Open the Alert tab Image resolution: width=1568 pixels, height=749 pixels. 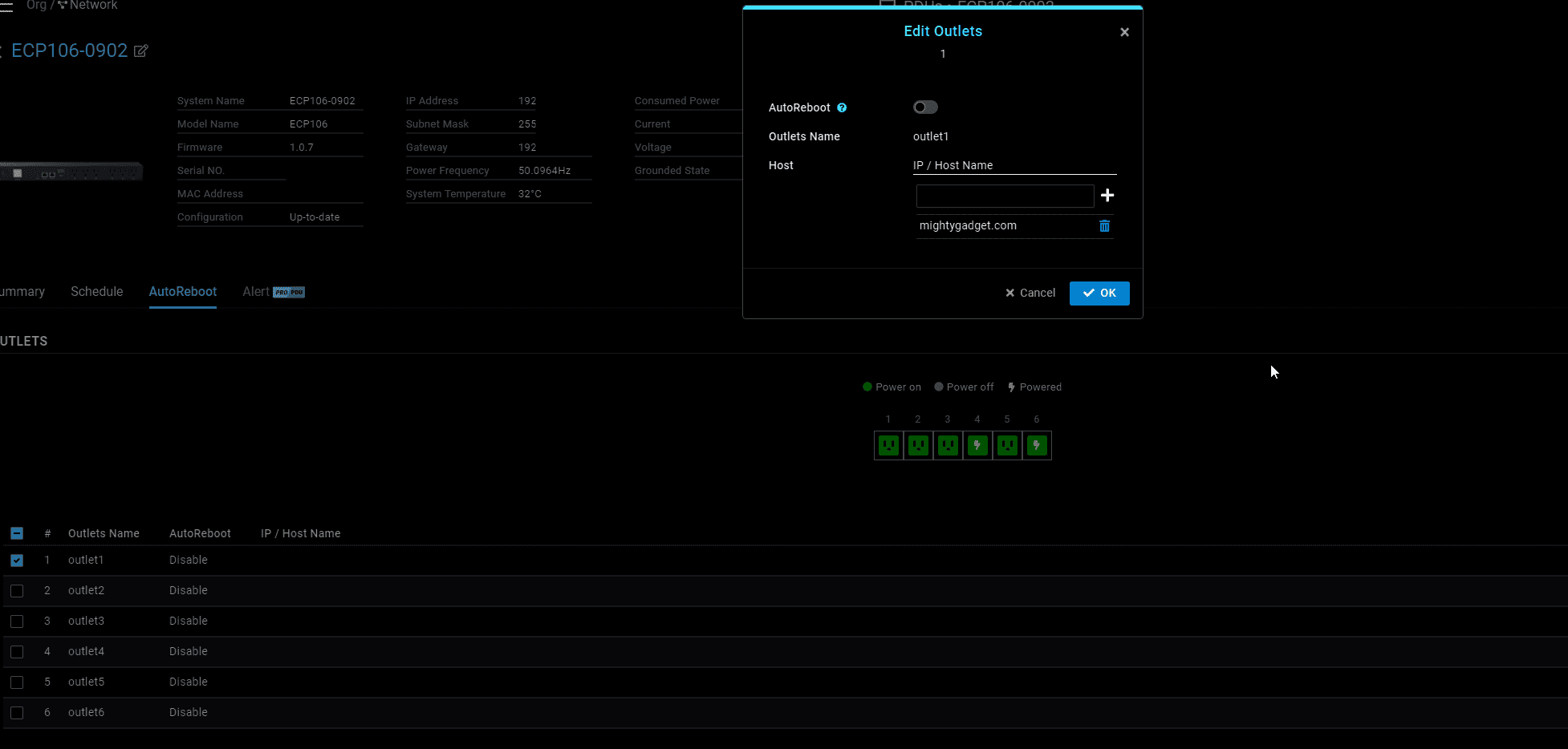256,292
